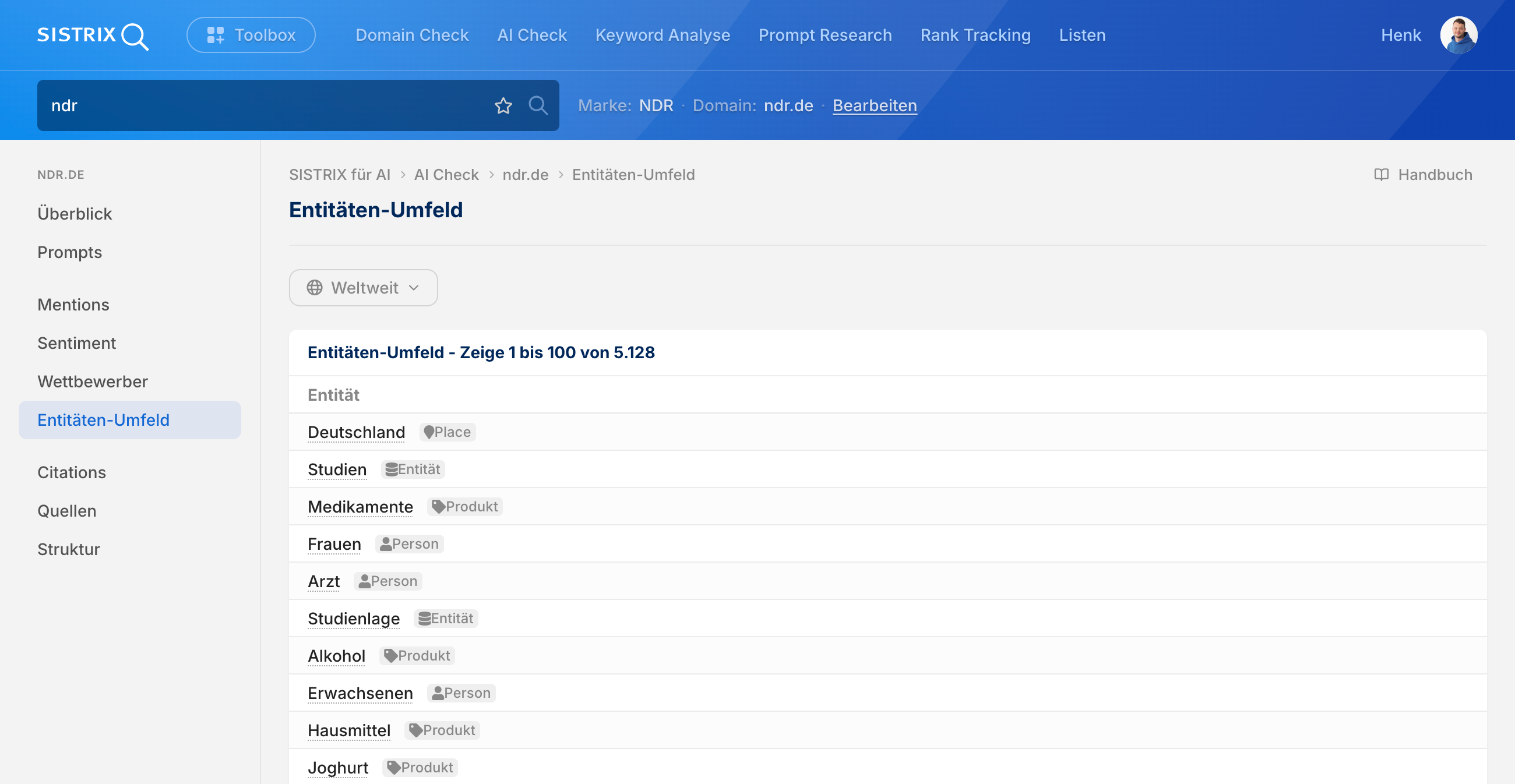Click the Person tag next to Arzt
Viewport: 1515px width, 784px height.
(x=388, y=581)
